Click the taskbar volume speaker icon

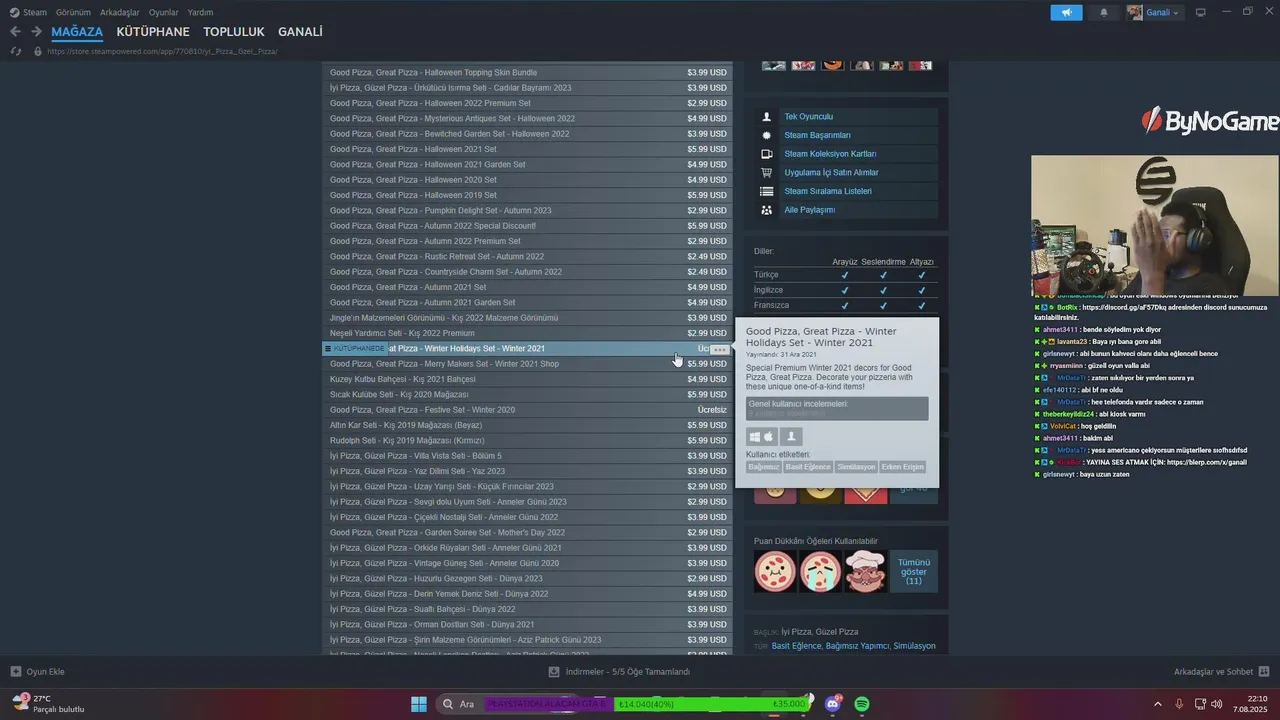(x=1217, y=704)
